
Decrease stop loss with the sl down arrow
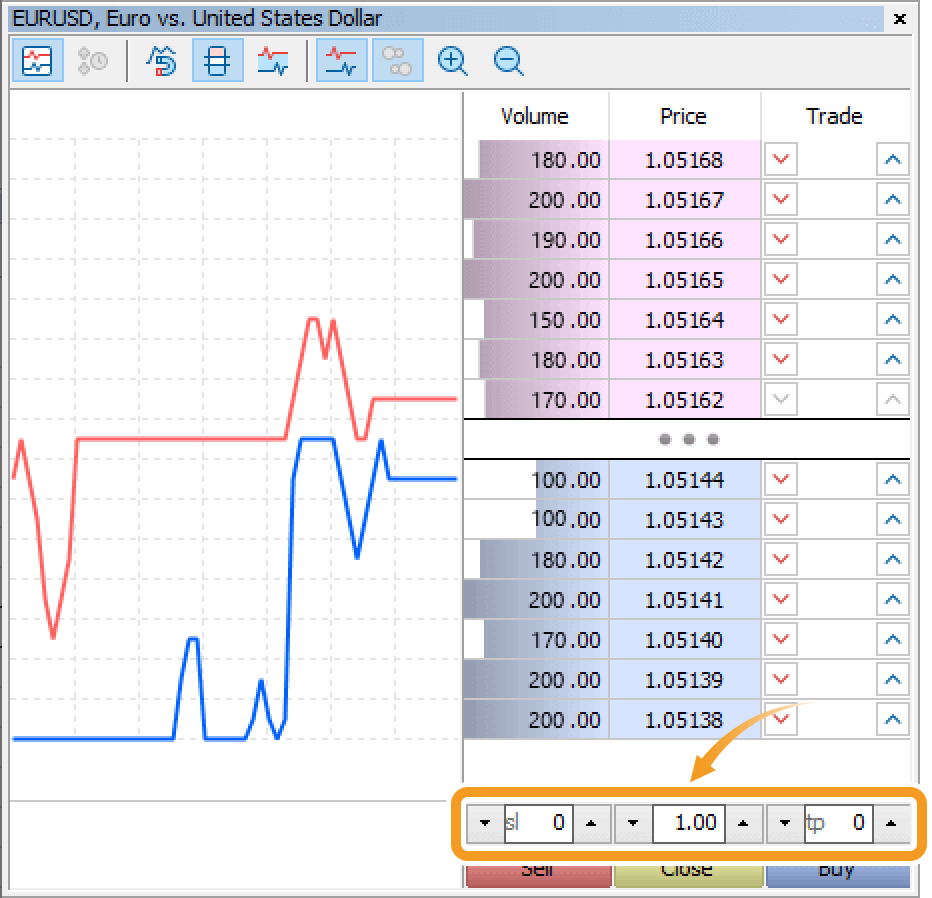click(486, 823)
